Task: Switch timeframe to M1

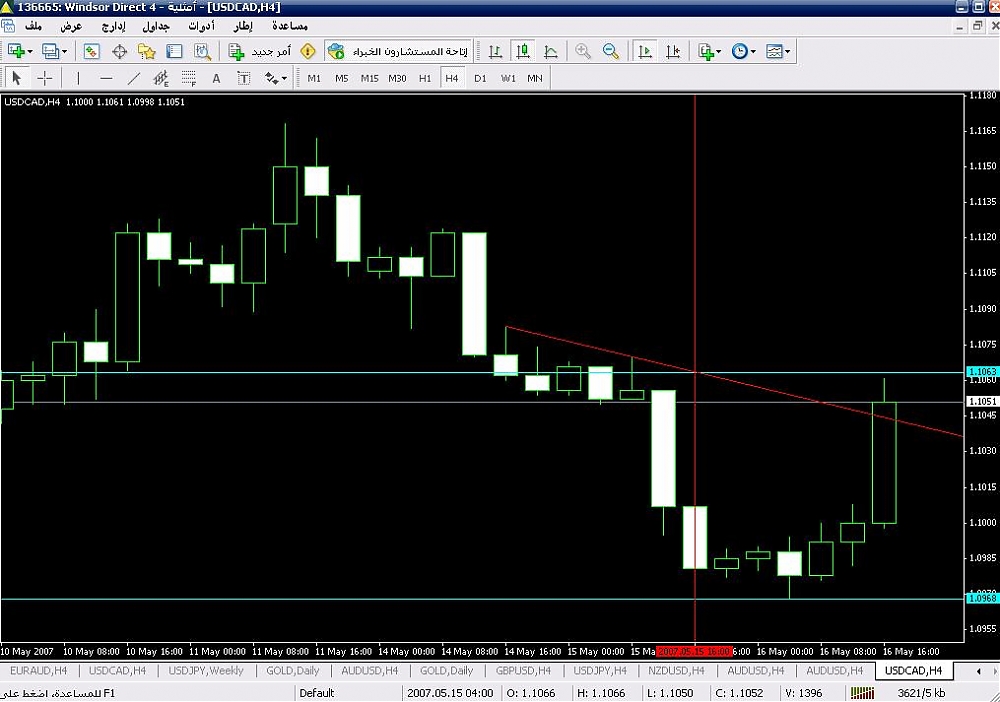Action: point(314,78)
